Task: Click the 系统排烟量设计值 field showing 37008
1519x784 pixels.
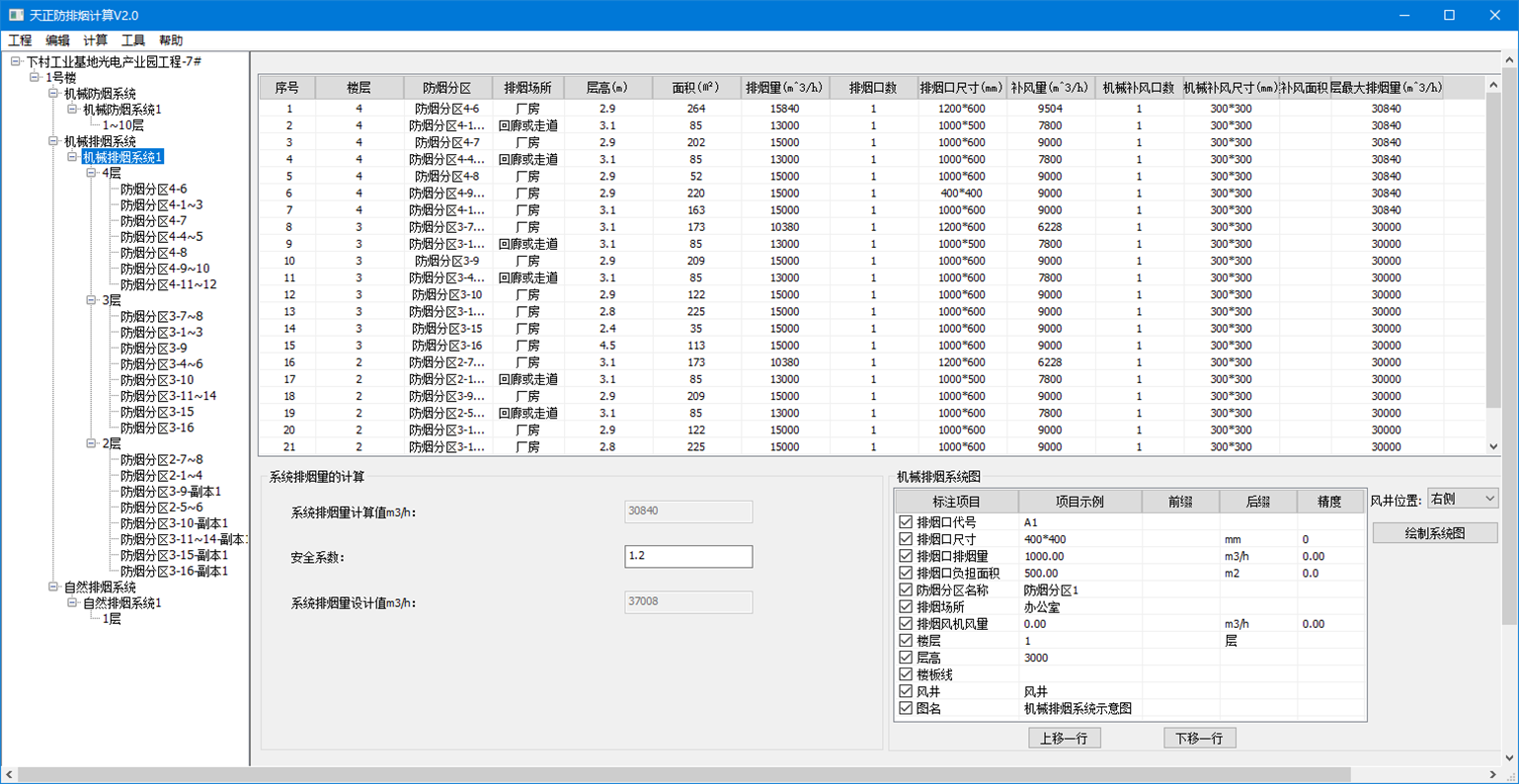Action: (688, 601)
